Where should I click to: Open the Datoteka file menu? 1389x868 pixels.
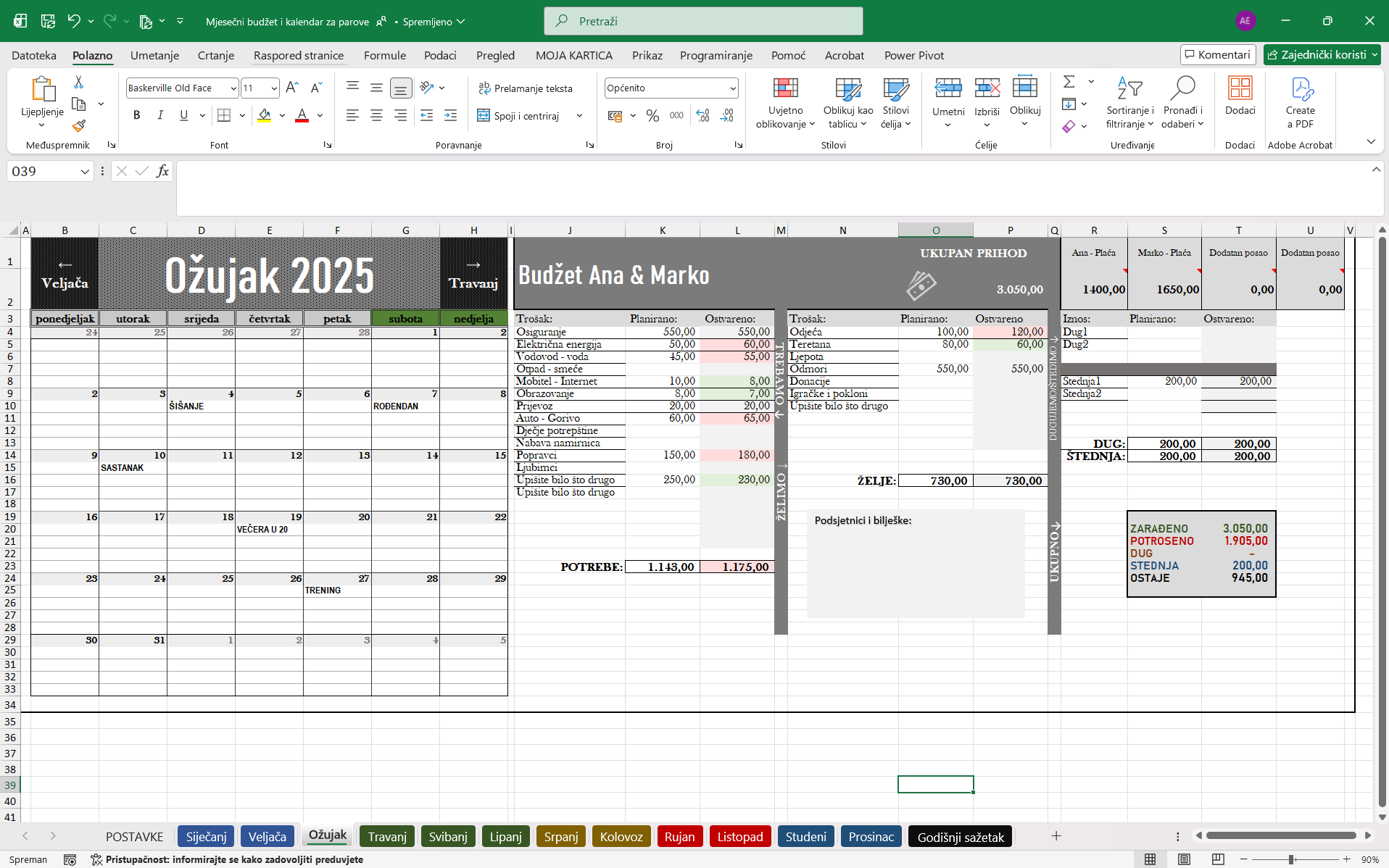click(34, 55)
